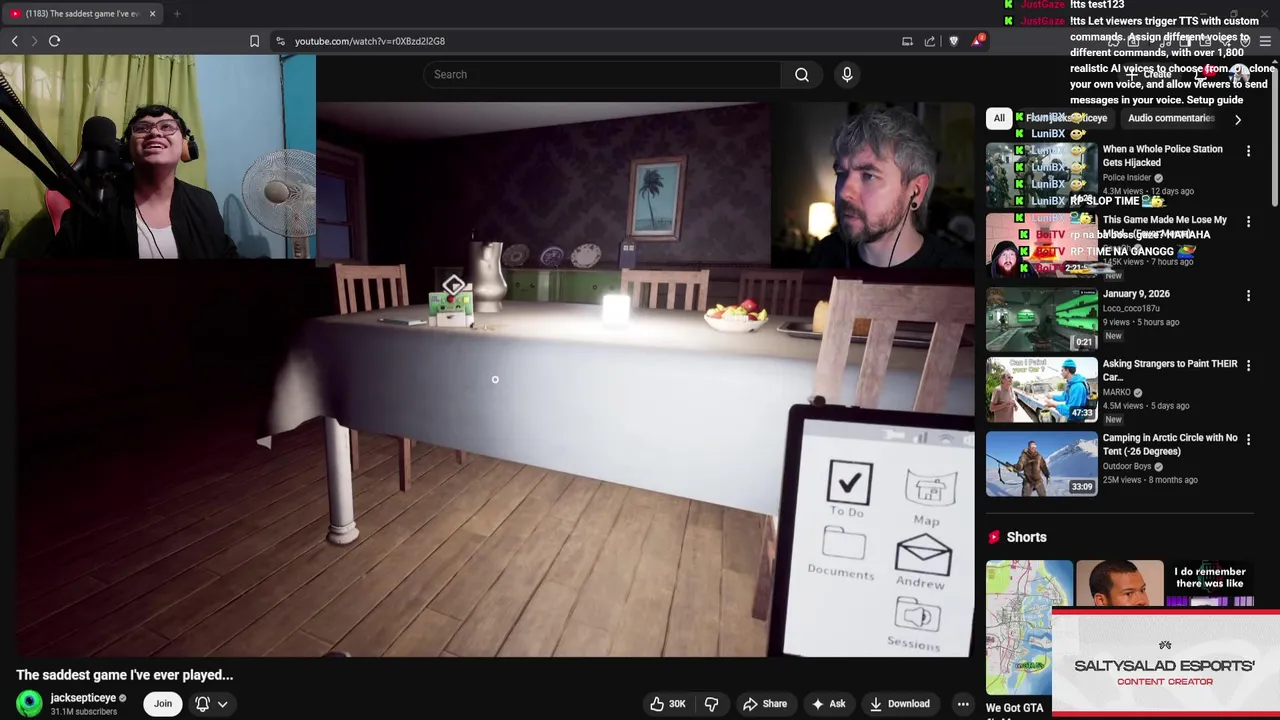
Task: Open menu for 'January 9, 2026' video
Action: pos(1248,296)
